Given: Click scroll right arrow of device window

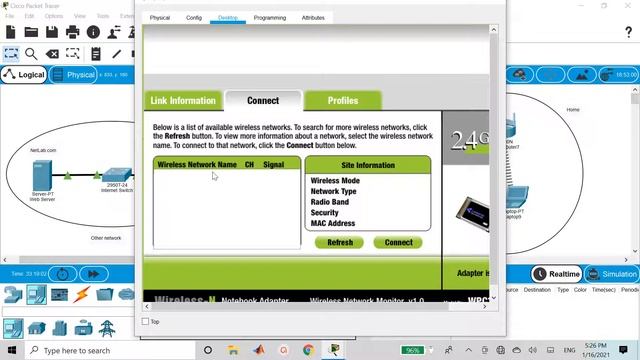Looking at the screenshot, I should 484,306.
